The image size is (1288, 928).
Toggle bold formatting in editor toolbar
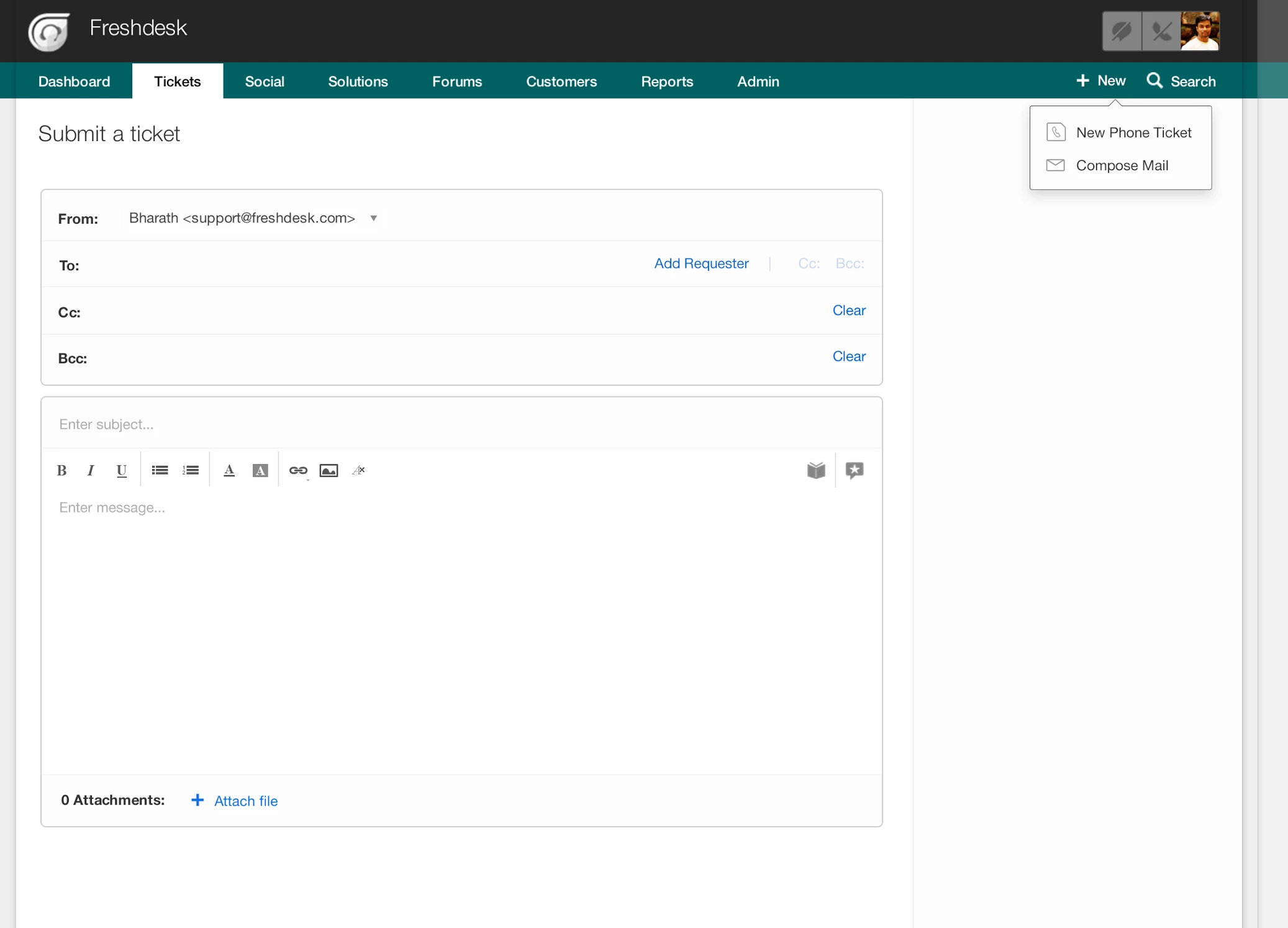coord(61,470)
